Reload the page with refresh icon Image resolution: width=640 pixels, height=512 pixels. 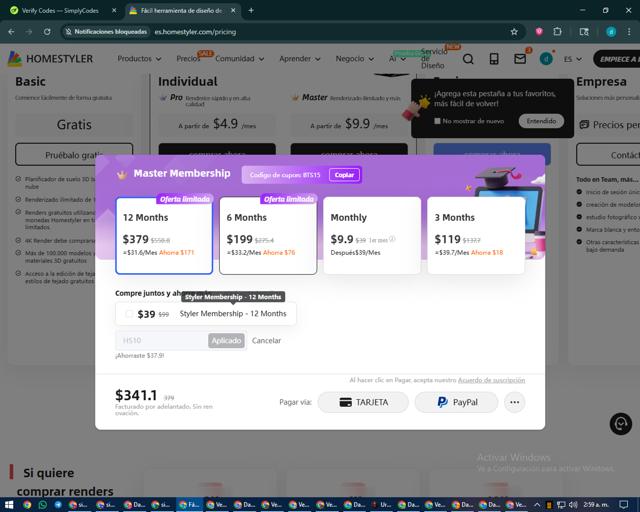pos(47,32)
